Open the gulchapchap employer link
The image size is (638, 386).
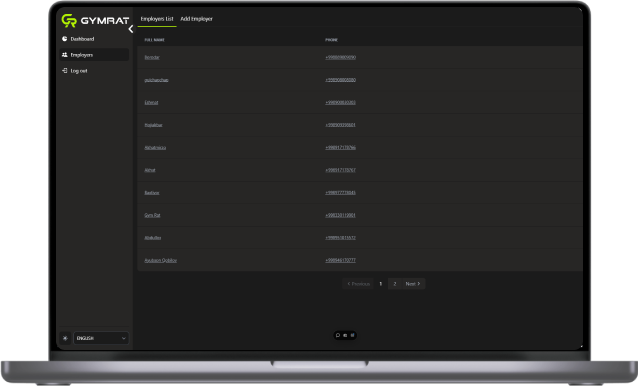pyautogui.click(x=156, y=80)
